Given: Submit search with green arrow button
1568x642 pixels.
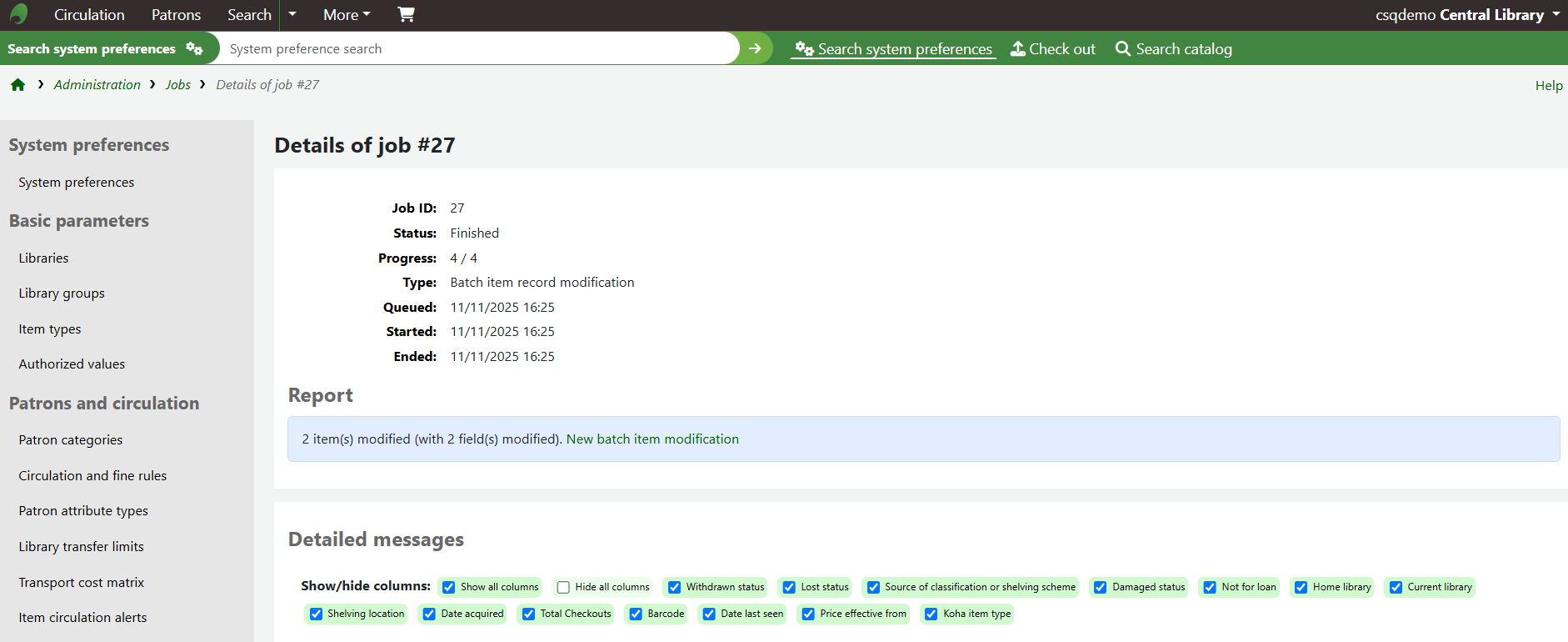Looking at the screenshot, I should [x=755, y=48].
